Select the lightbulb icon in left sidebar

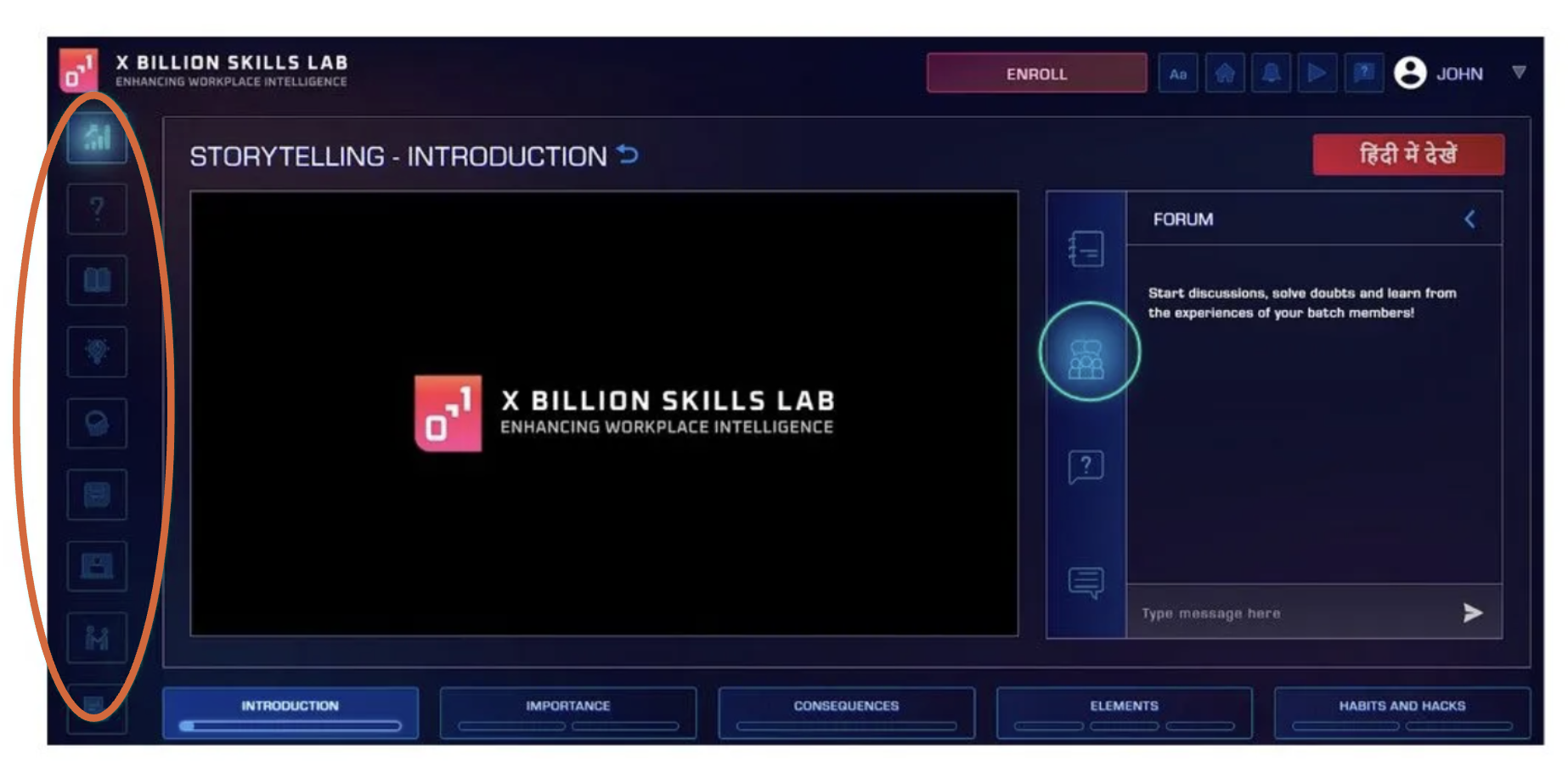click(97, 352)
